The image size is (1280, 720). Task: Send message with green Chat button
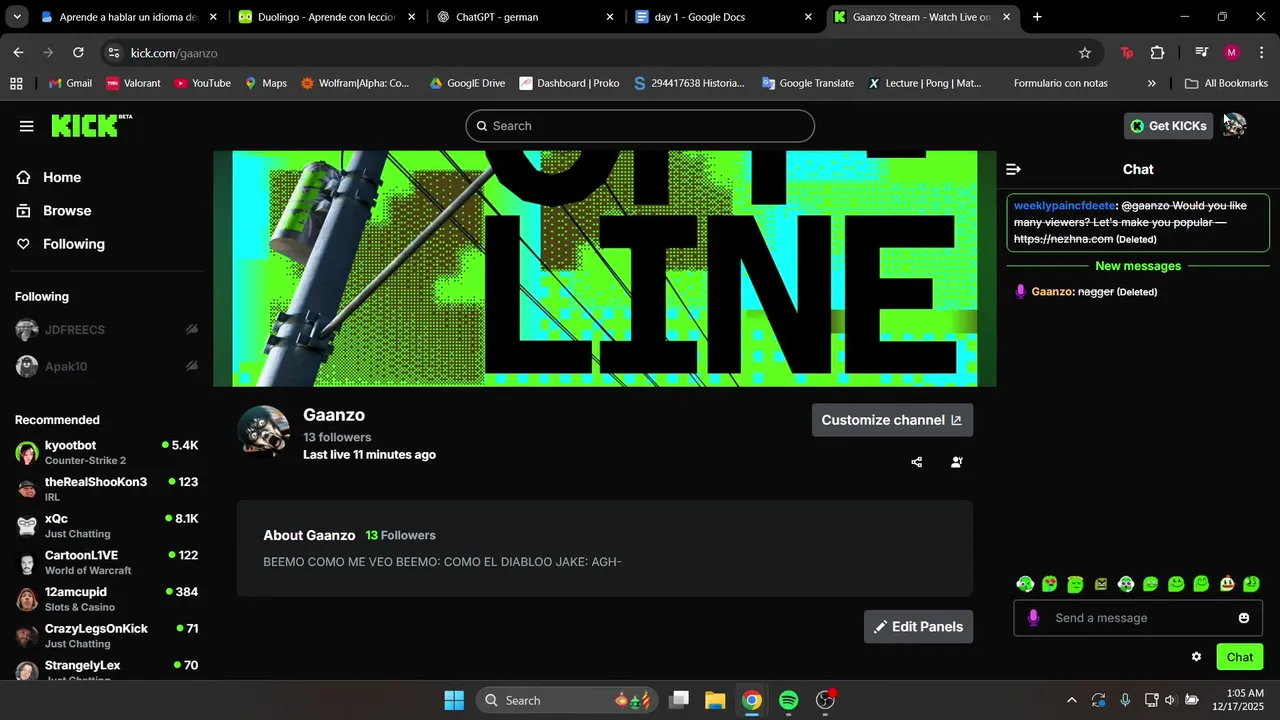pyautogui.click(x=1240, y=657)
